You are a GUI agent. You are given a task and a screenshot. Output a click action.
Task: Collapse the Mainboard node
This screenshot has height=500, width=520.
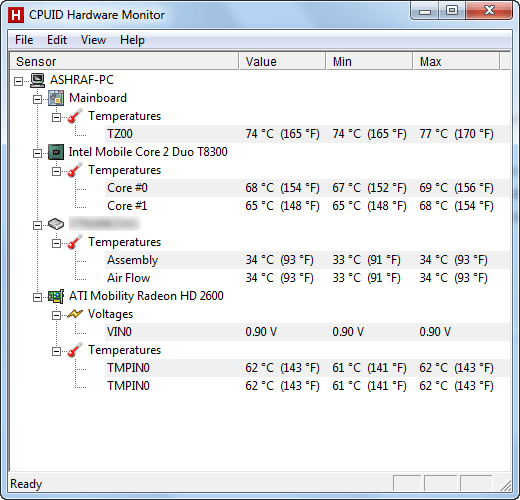38,99
